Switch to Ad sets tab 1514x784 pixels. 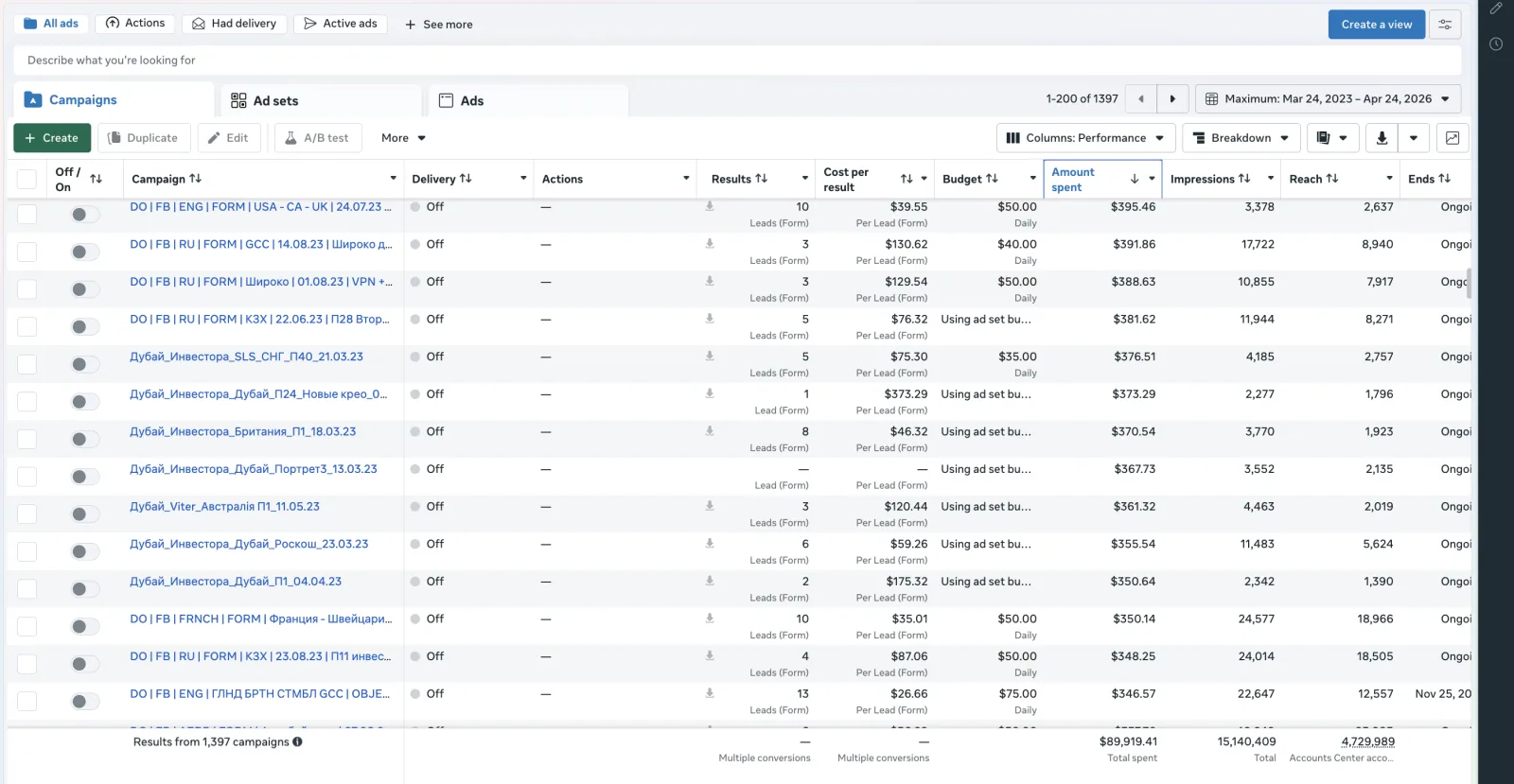click(322, 100)
